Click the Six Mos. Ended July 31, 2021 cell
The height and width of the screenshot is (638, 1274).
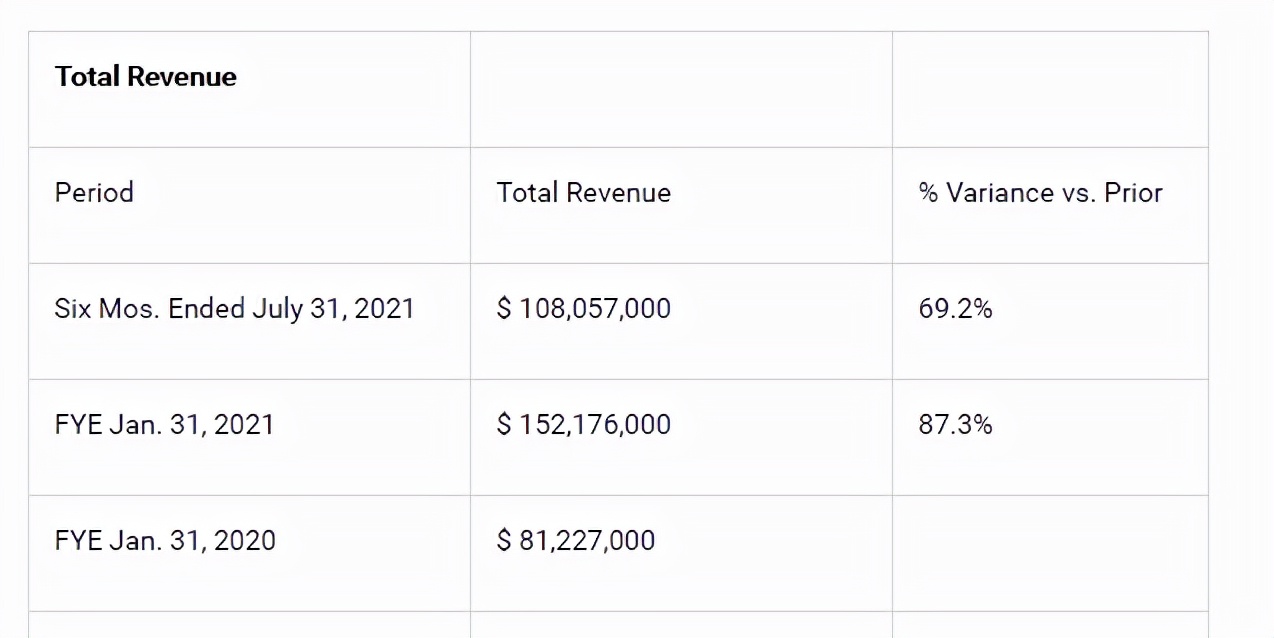point(234,308)
